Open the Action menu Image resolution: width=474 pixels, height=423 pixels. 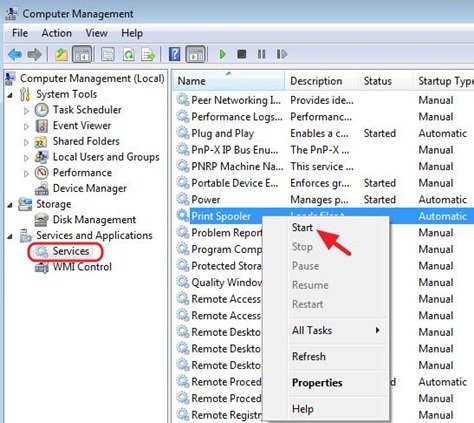(x=56, y=33)
